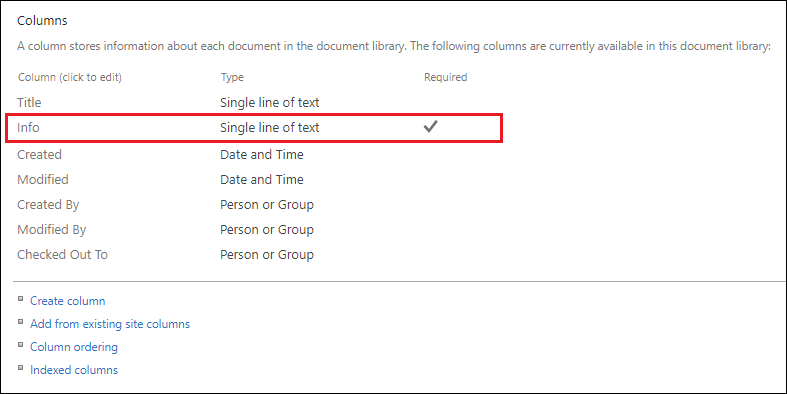Viewport: 787px width, 394px height.
Task: Open Indexed columns
Action: pyautogui.click(x=74, y=370)
